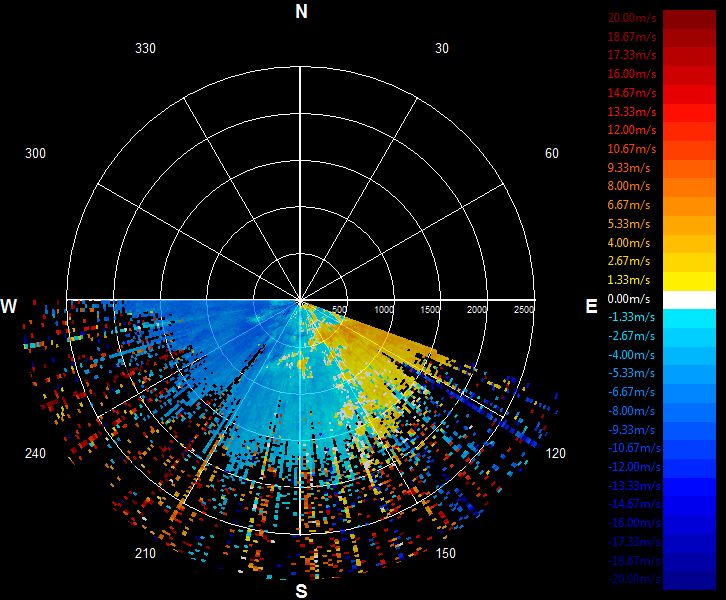Viewport: 726px width, 600px height.
Task: Click the radar origin at plot center
Action: click(301, 300)
